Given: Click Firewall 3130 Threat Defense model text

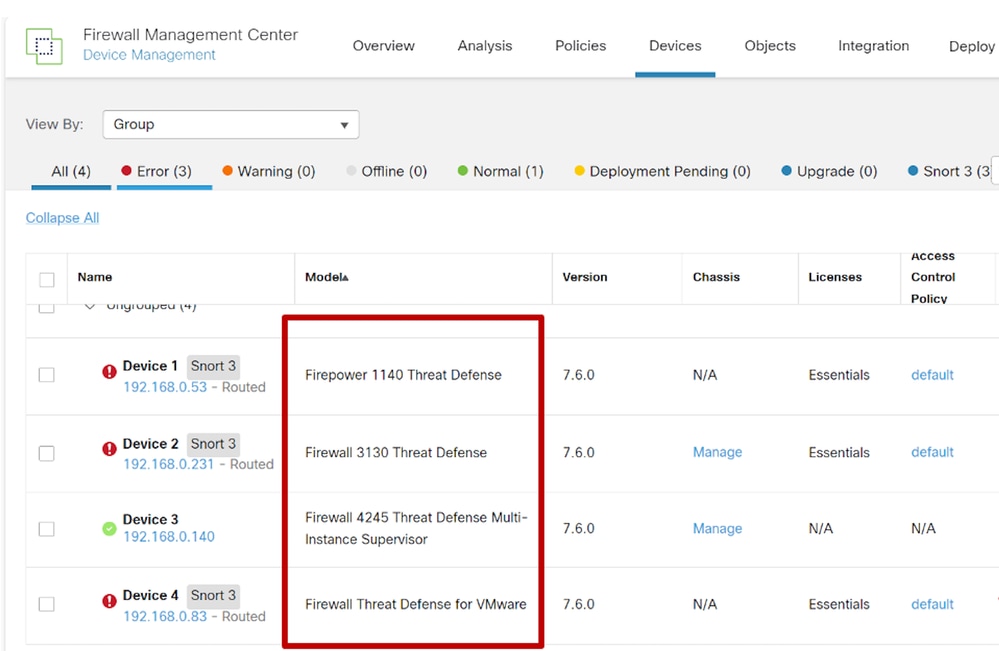Looking at the screenshot, I should click(396, 453).
